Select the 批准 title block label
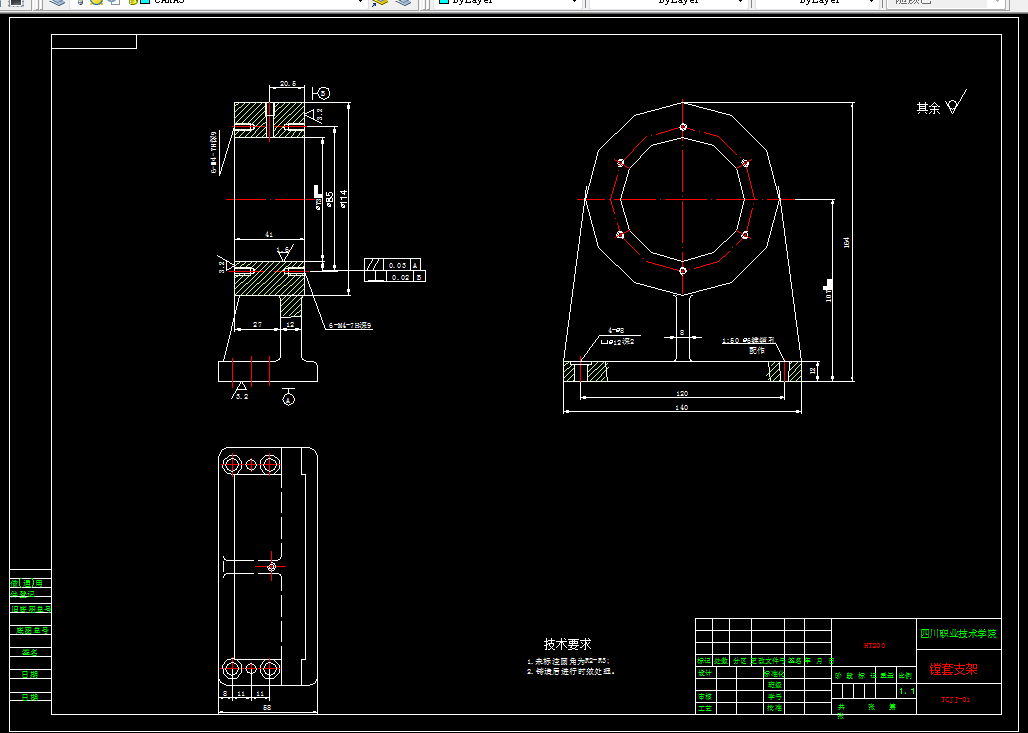 tap(775, 709)
